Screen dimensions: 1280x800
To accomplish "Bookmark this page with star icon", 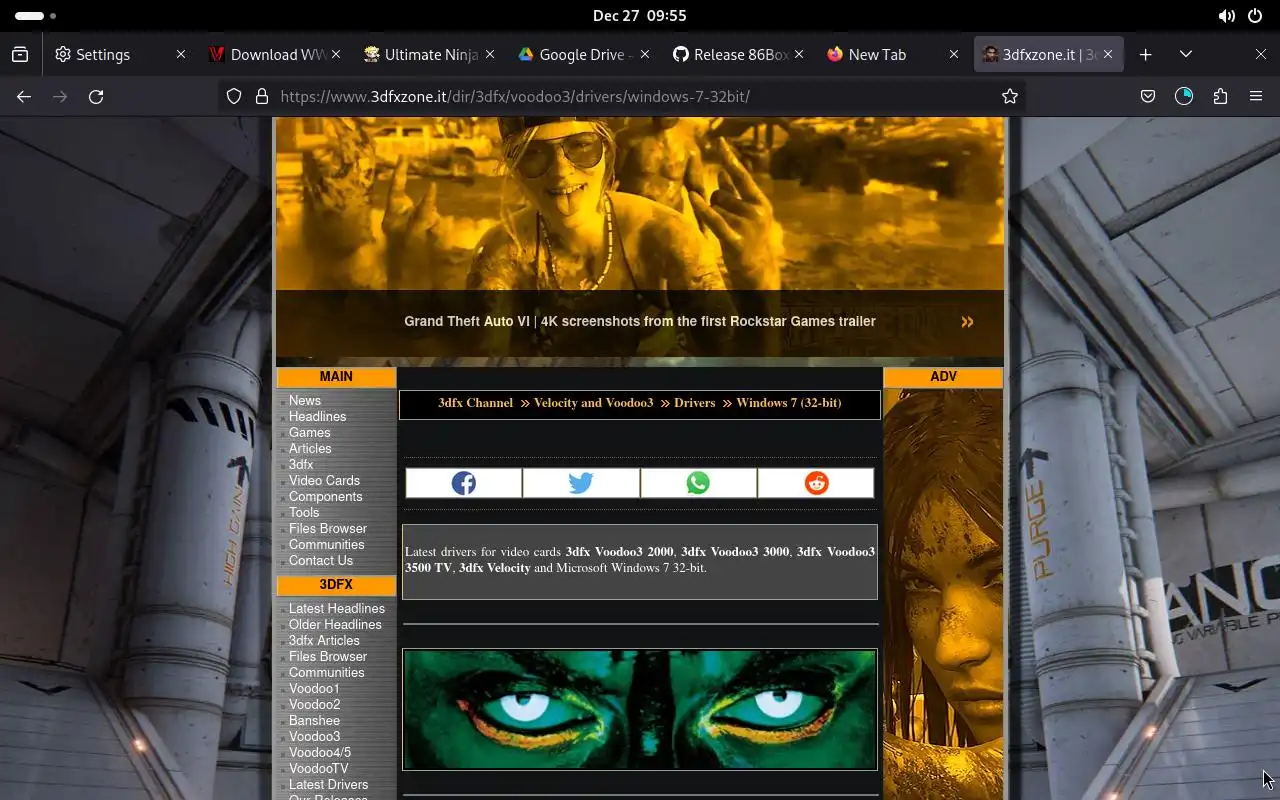I will pyautogui.click(x=1010, y=96).
